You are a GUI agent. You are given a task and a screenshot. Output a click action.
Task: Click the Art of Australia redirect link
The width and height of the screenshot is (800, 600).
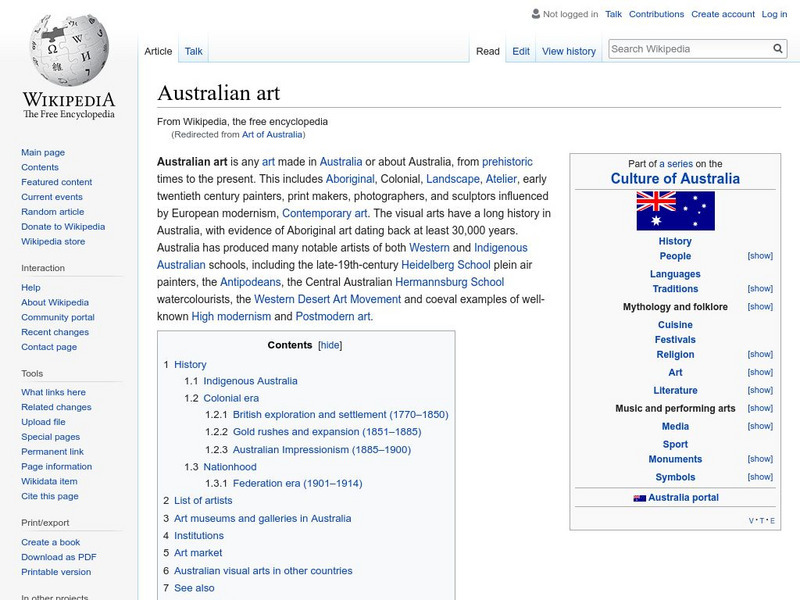[272, 134]
